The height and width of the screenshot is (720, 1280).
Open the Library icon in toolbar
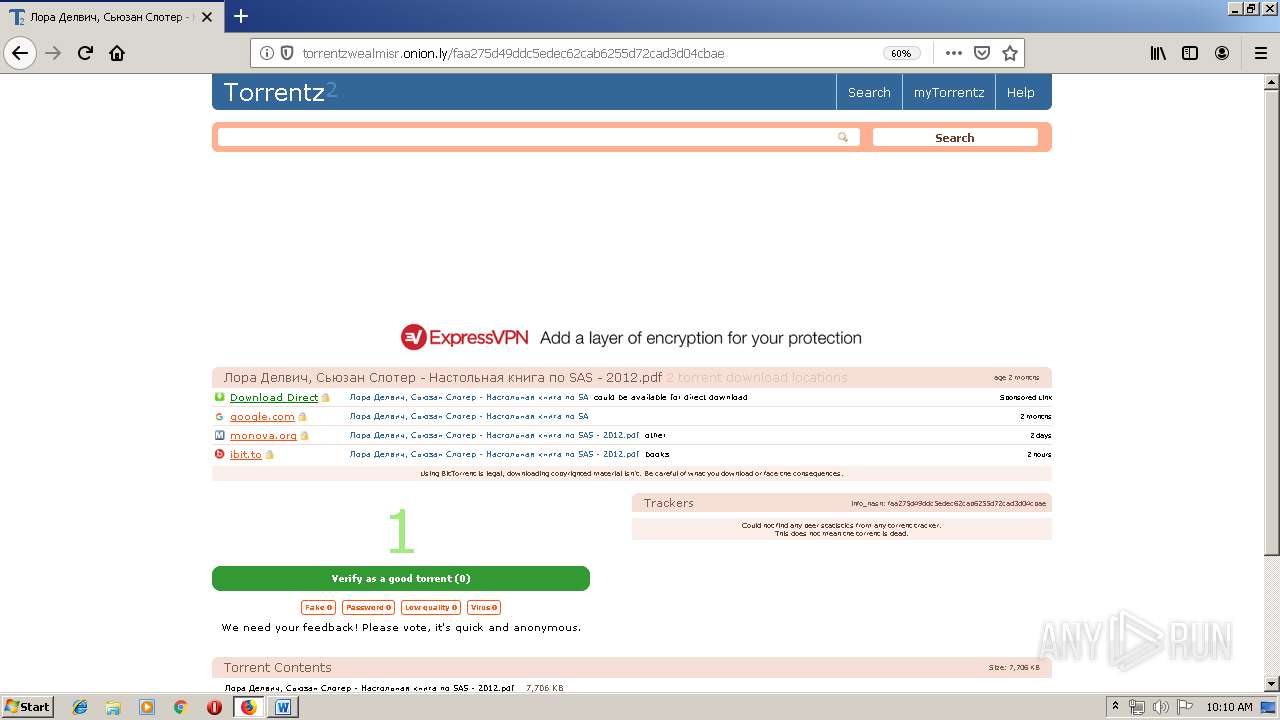click(x=1158, y=53)
